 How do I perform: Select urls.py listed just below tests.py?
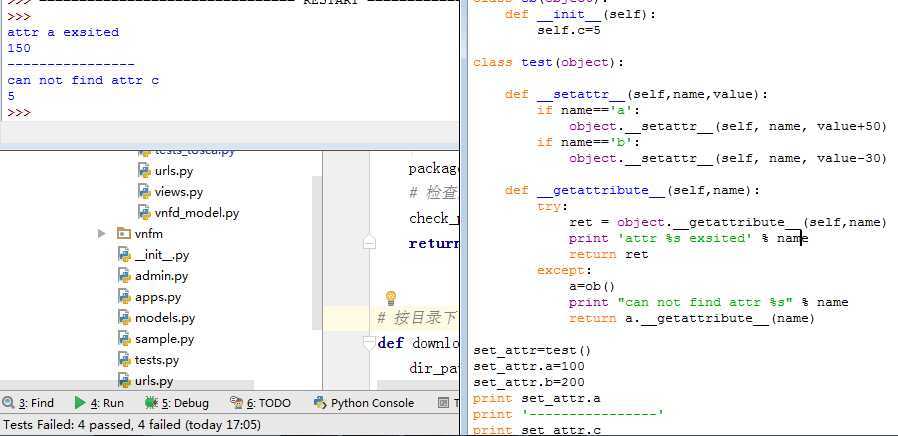pyautogui.click(x=154, y=381)
